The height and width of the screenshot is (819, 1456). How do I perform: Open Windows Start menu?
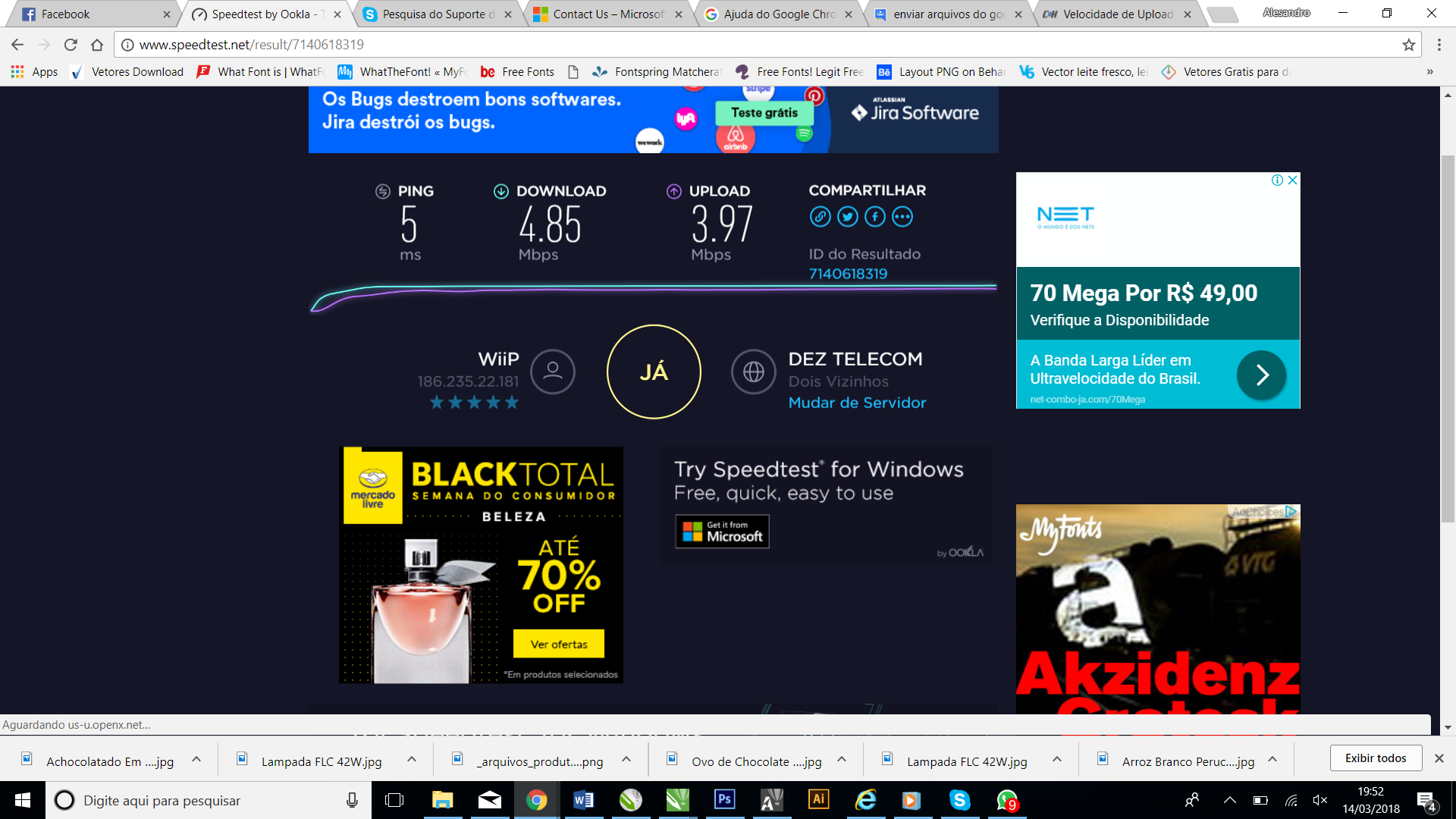tap(23, 800)
